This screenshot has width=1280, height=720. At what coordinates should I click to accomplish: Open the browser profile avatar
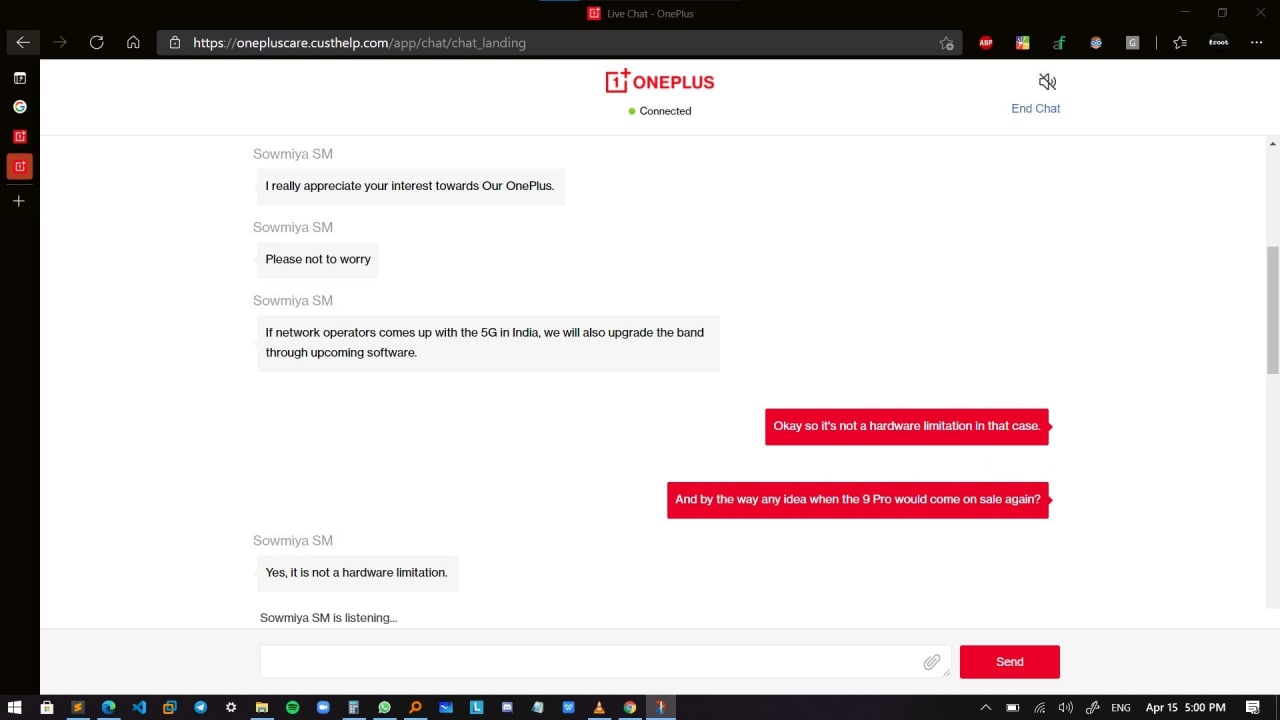[1218, 43]
